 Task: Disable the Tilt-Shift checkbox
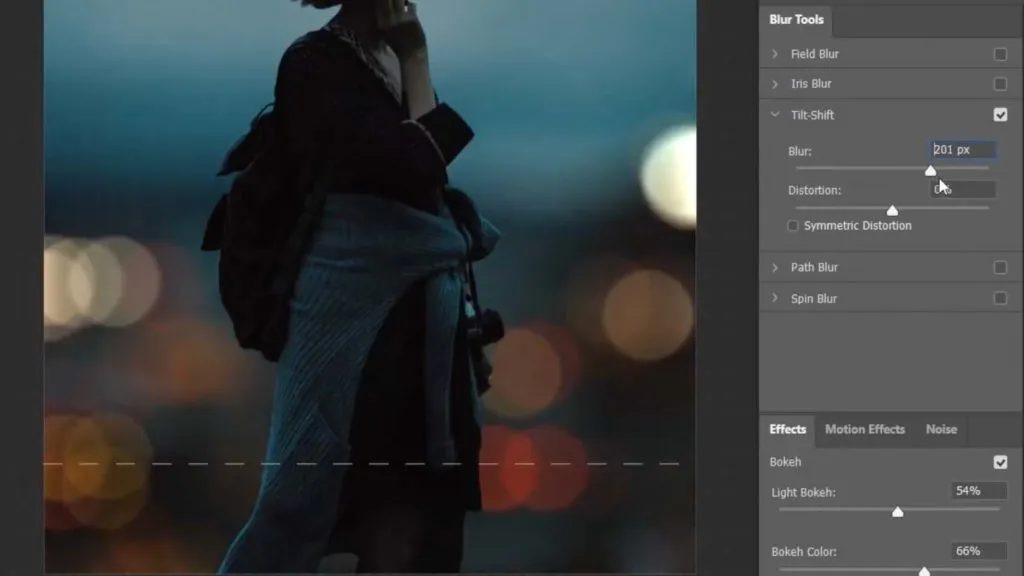click(x=1003, y=115)
